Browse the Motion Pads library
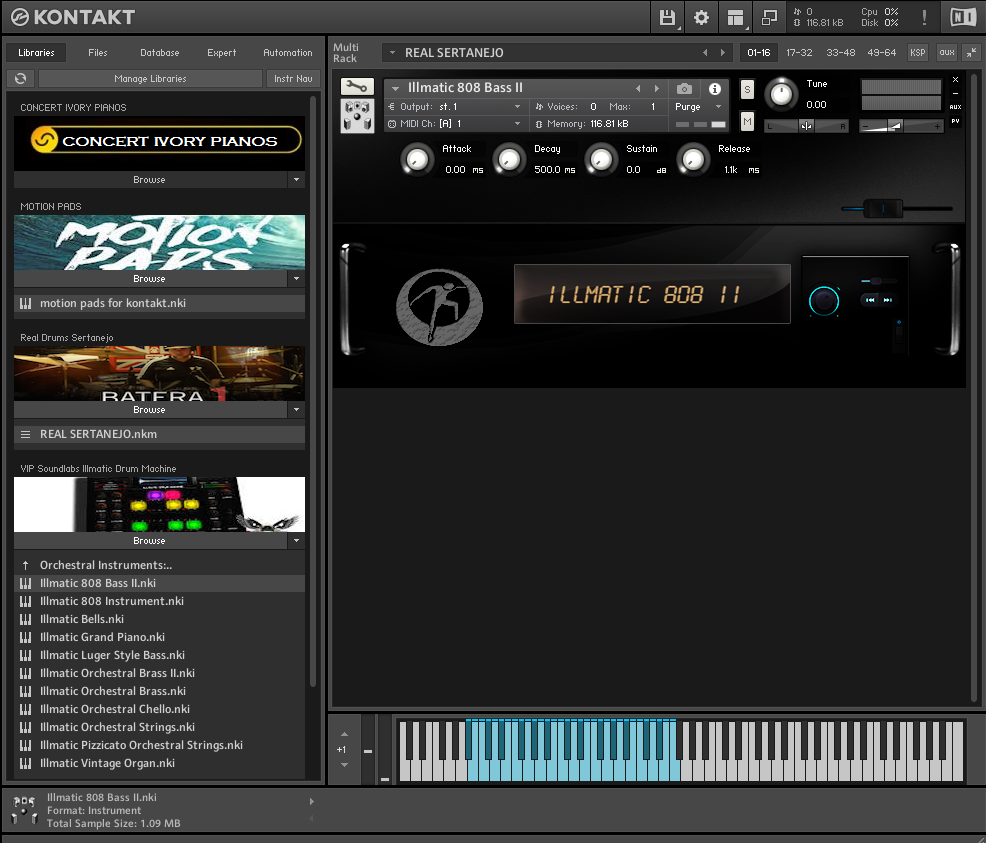This screenshot has height=843, width=986. [150, 278]
